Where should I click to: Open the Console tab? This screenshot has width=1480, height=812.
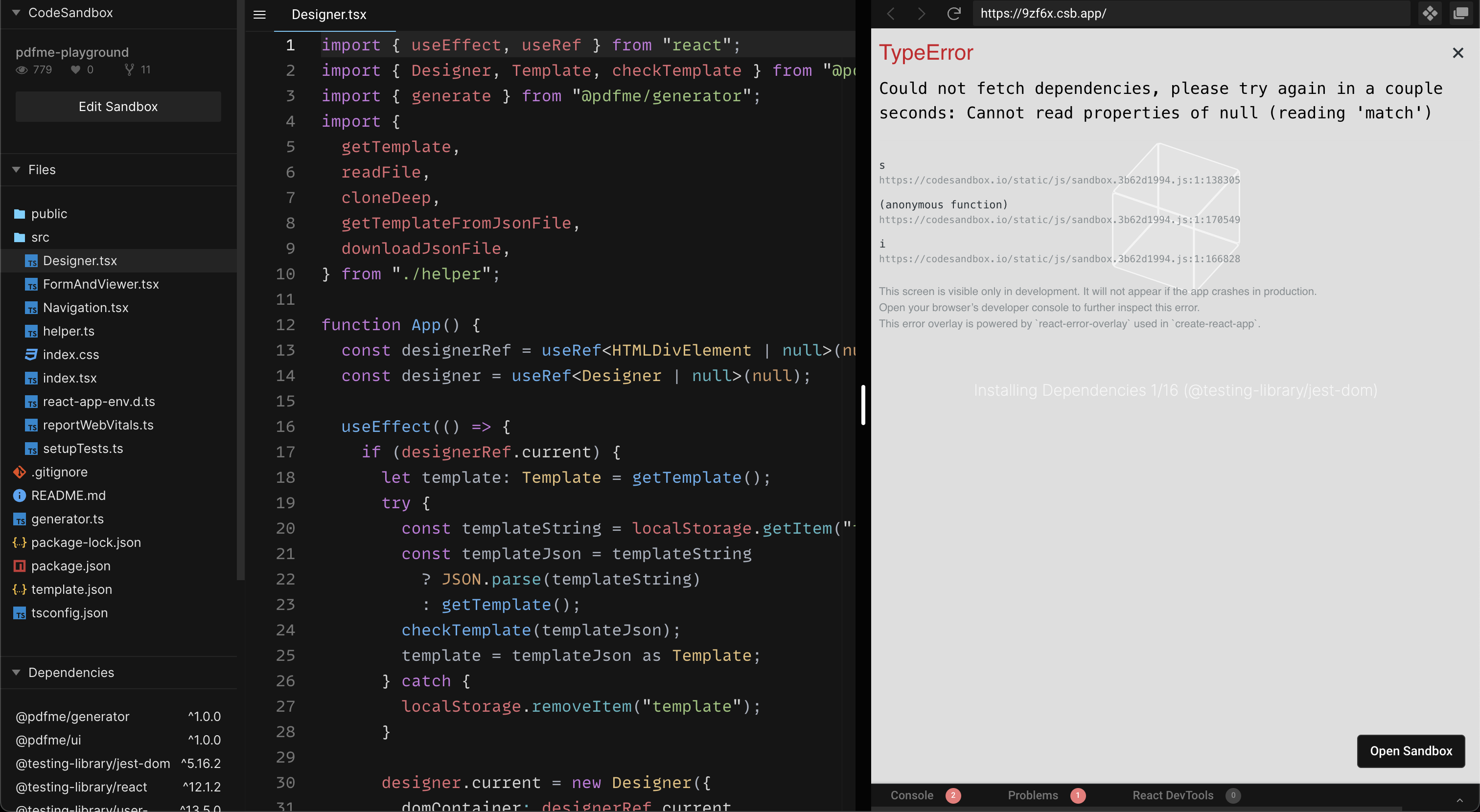point(925,795)
